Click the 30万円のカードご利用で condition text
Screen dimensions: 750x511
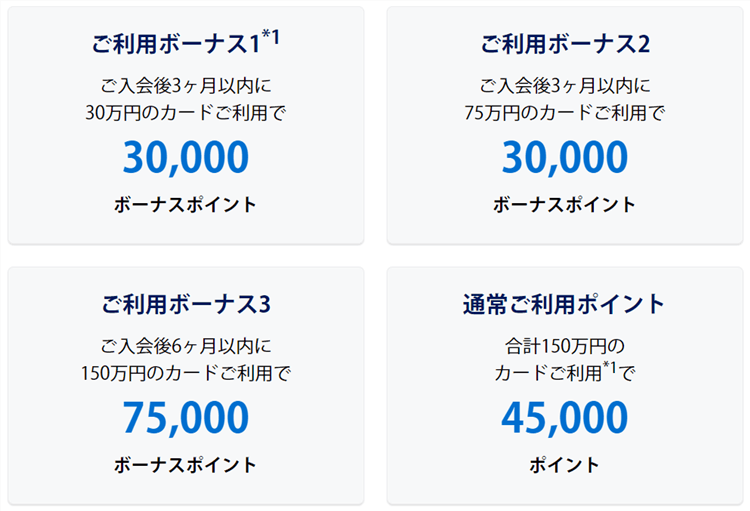(186, 113)
